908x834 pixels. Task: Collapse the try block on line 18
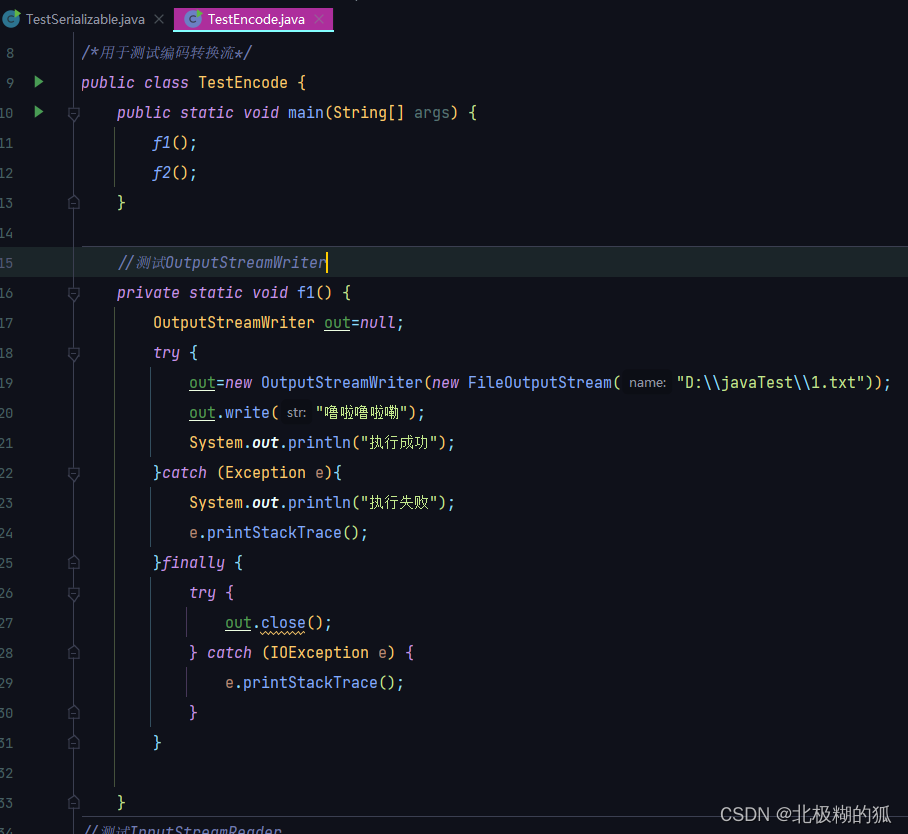click(x=74, y=353)
